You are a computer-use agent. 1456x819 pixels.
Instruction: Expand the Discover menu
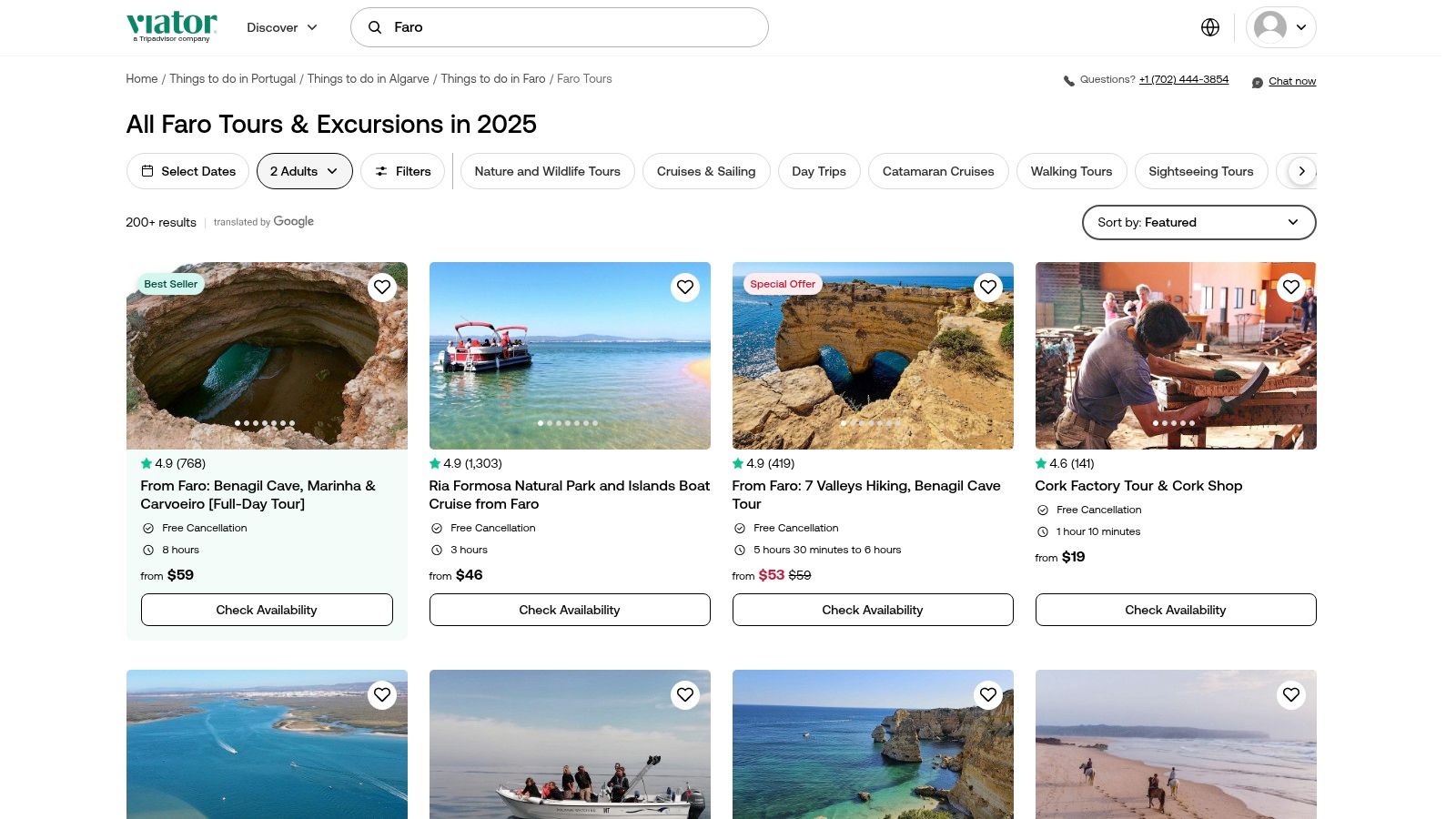(282, 27)
